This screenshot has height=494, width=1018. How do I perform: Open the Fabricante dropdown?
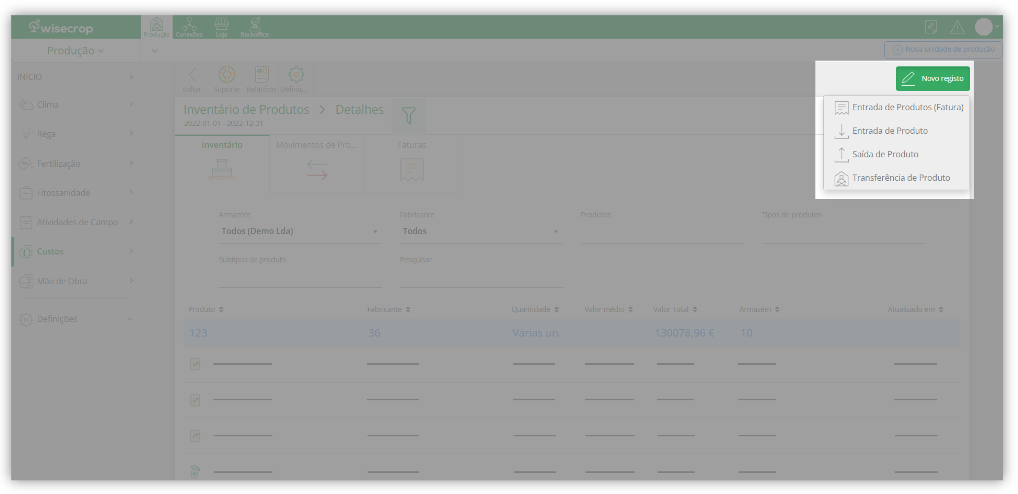[x=481, y=231]
